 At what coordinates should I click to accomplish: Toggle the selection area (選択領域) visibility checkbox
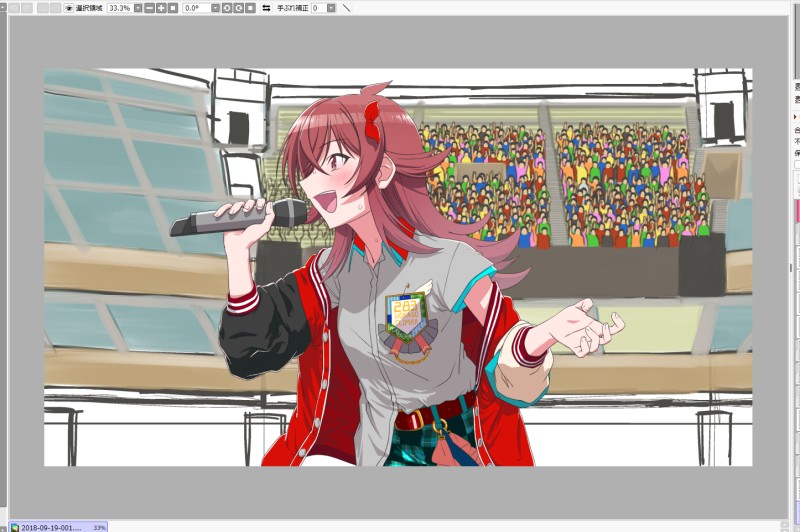coord(69,8)
